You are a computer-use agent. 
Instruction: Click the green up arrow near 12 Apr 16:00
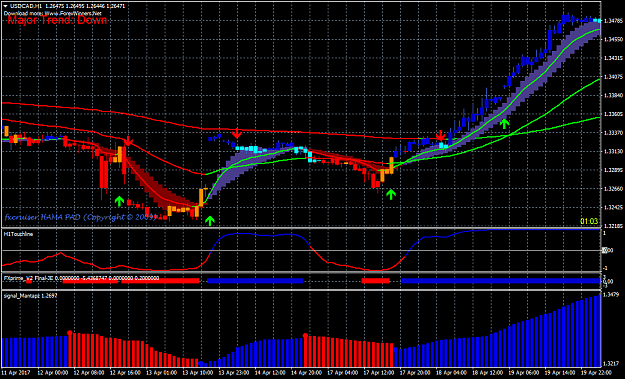coord(119,201)
